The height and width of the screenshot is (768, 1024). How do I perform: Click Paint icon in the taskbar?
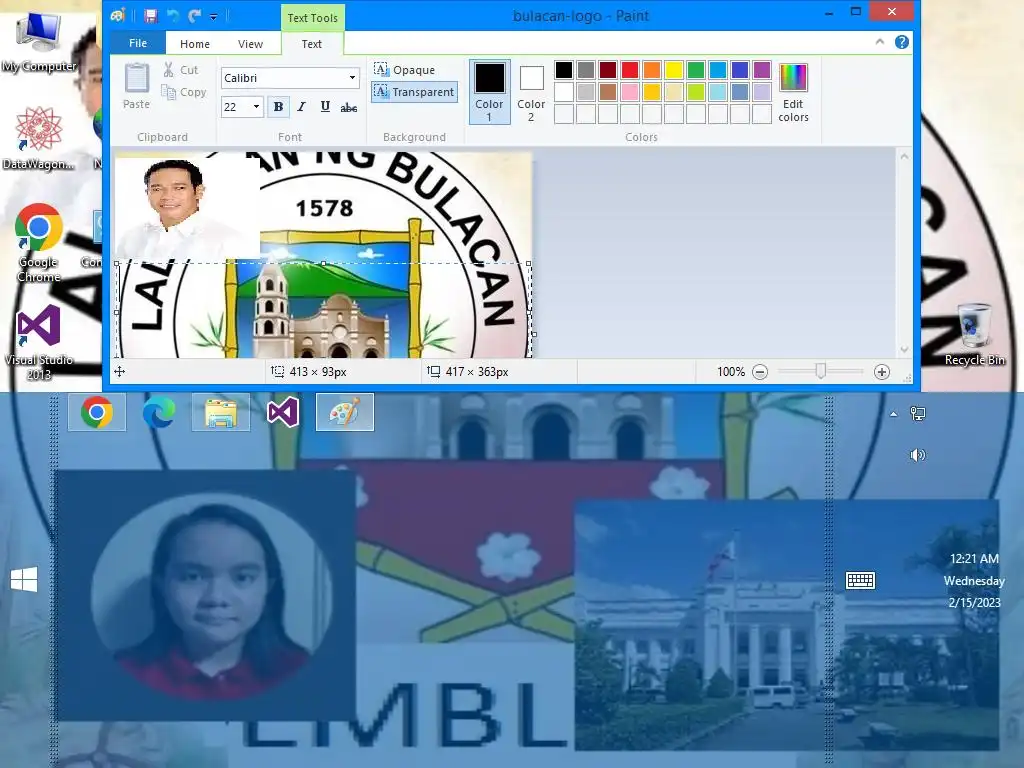[x=345, y=412]
